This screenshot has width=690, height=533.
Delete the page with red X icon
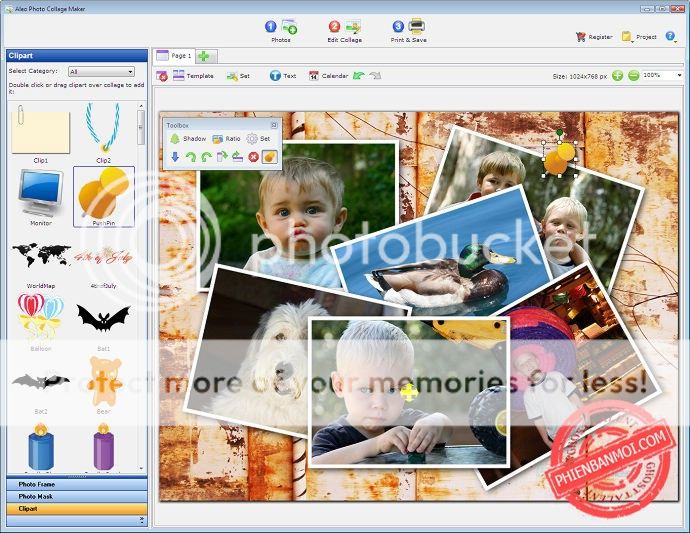pos(161,76)
